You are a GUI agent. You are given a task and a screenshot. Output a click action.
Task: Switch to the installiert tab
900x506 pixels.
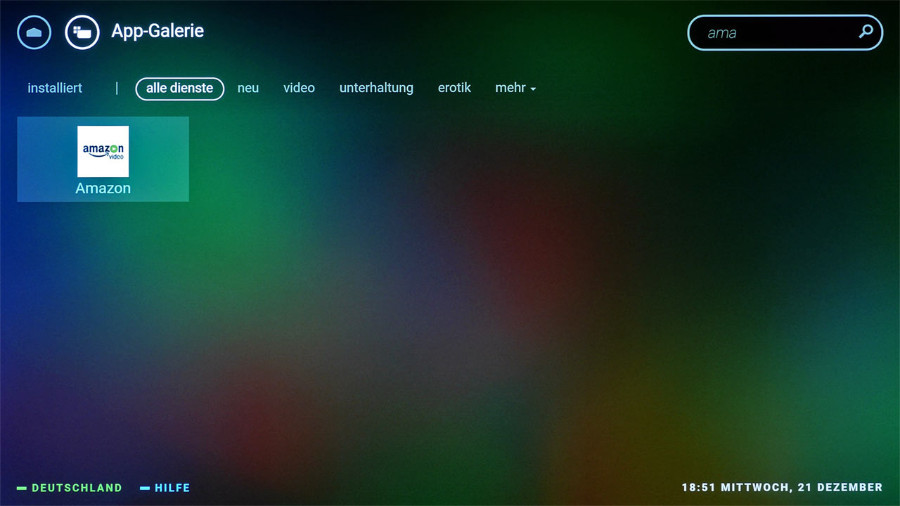55,88
